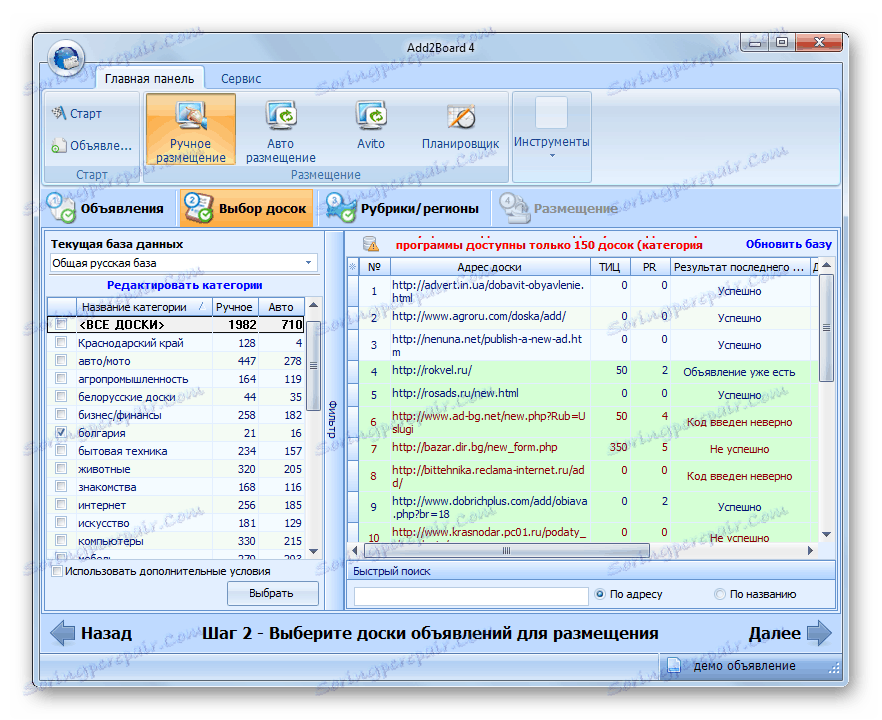The height and width of the screenshot is (720, 882).
Task: Select the По адресу radio button
Action: [x=600, y=594]
